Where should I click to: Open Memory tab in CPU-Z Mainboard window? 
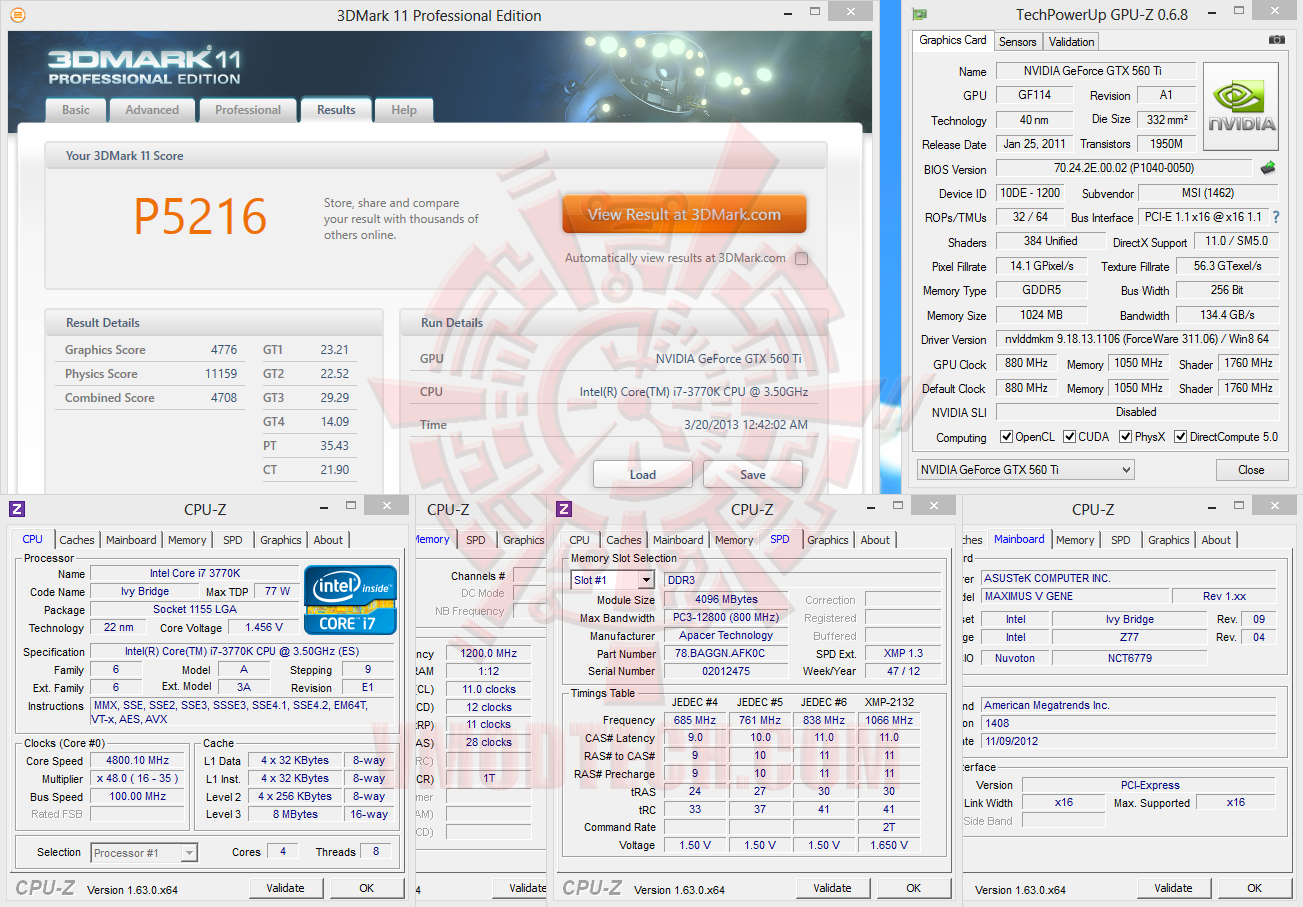tap(1075, 540)
